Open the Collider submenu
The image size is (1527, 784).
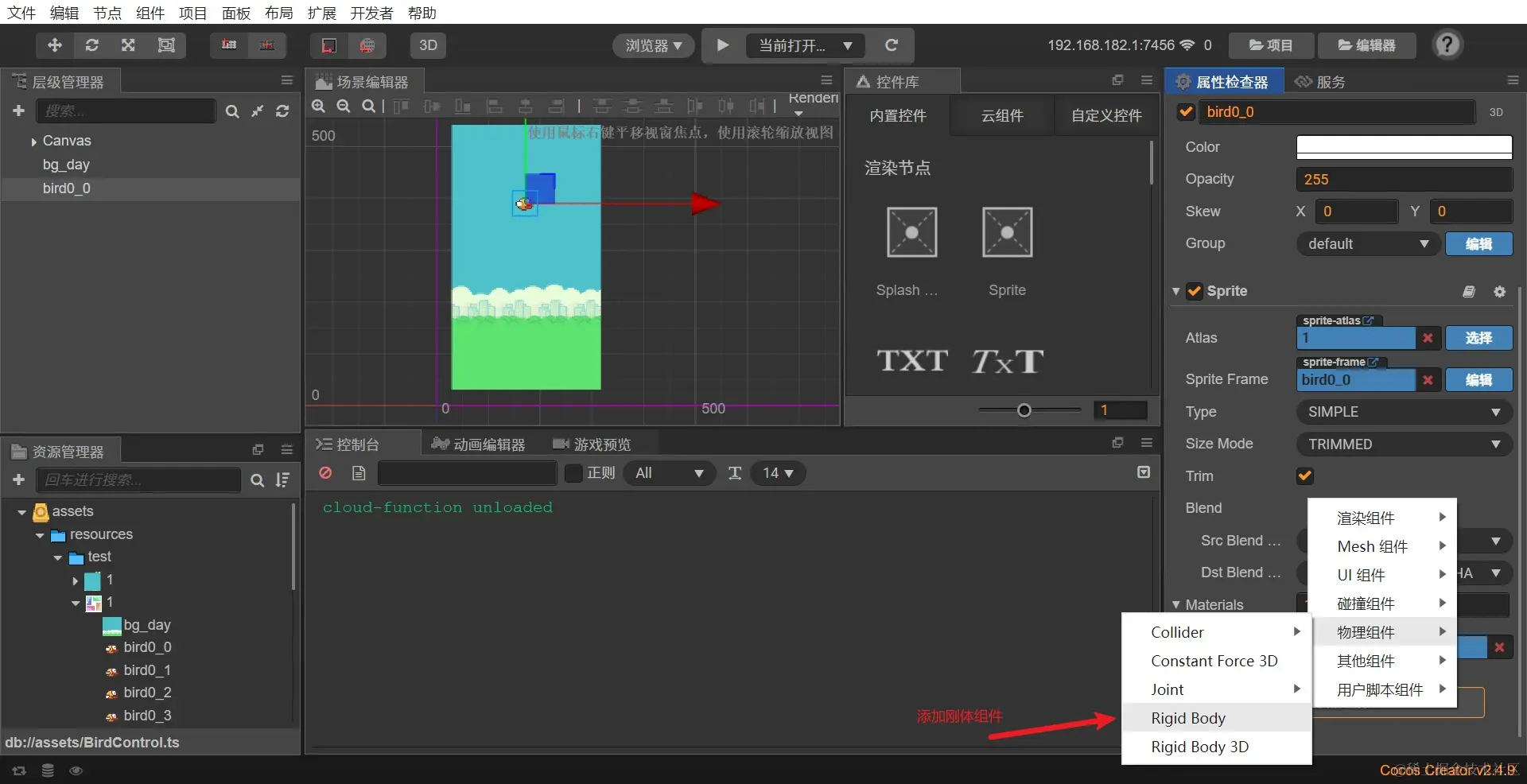1216,632
